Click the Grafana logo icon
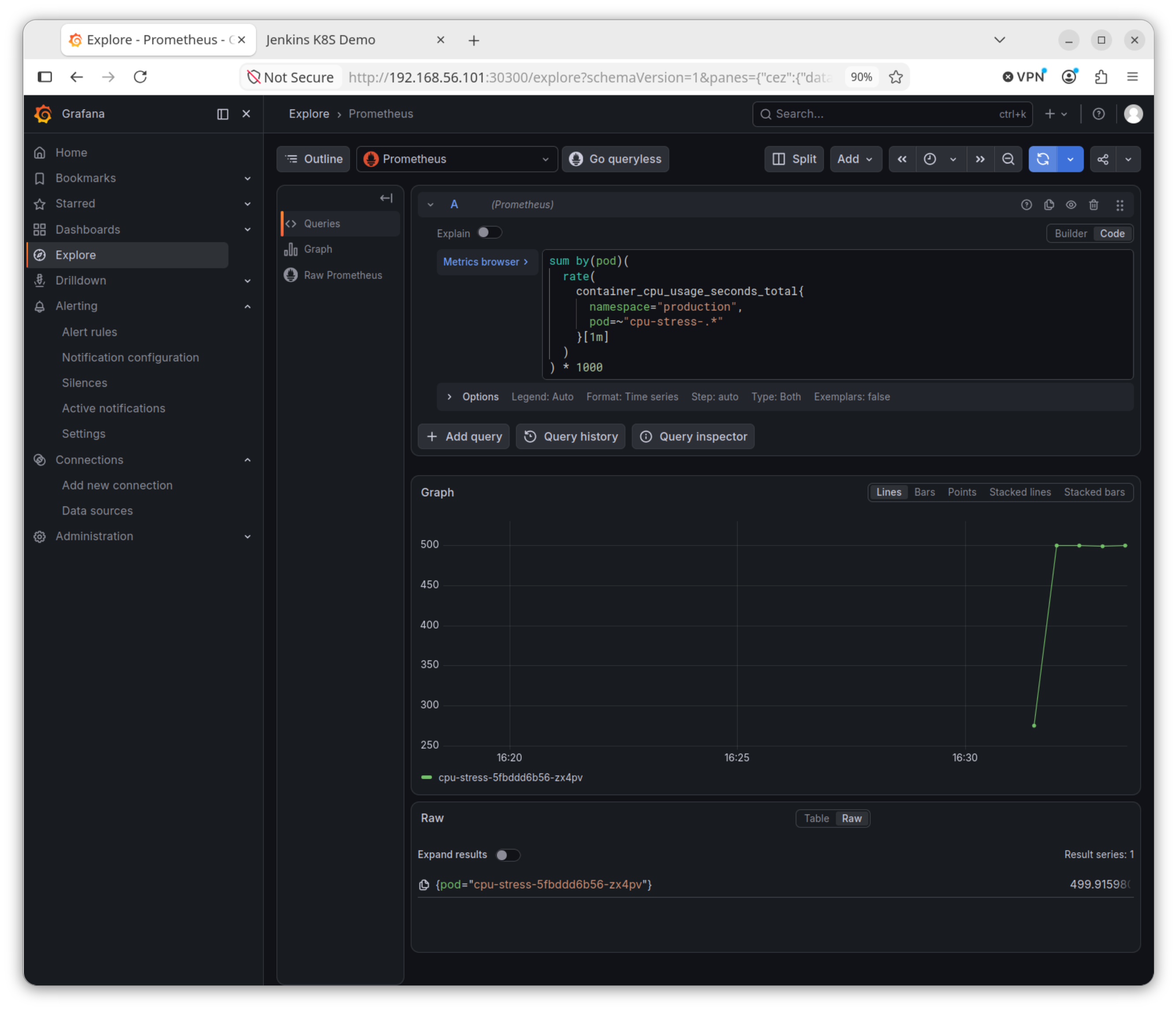1176x1011 pixels. 43,113
